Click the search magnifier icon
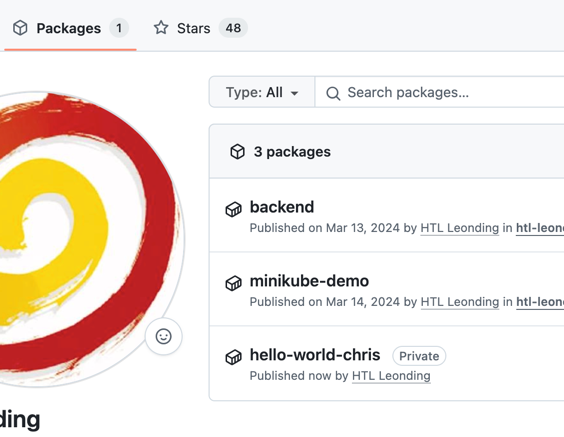 coord(333,93)
